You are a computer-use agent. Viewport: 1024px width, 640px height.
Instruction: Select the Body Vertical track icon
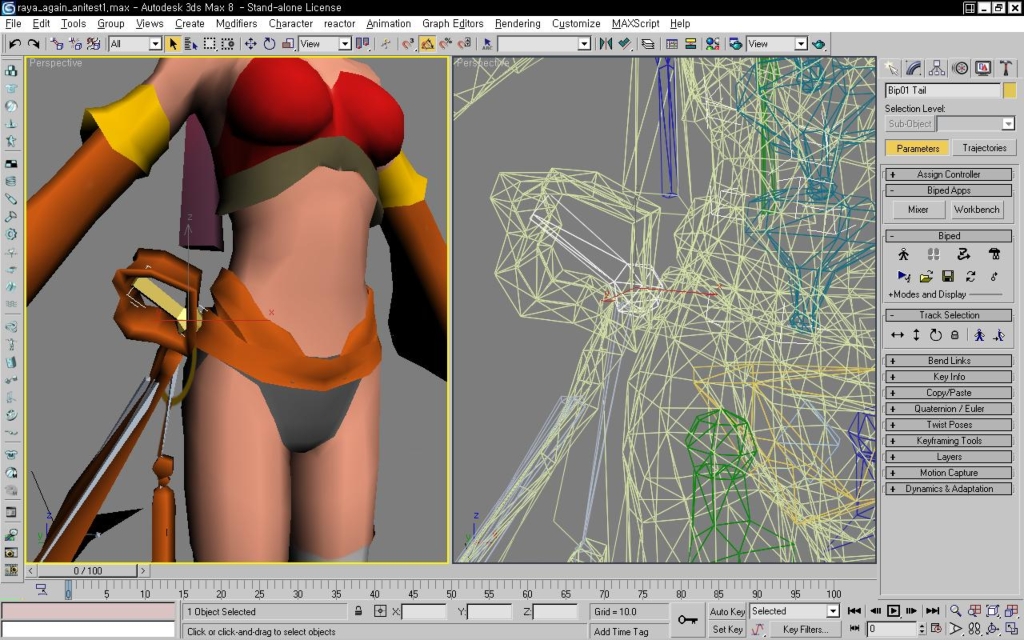[x=916, y=335]
